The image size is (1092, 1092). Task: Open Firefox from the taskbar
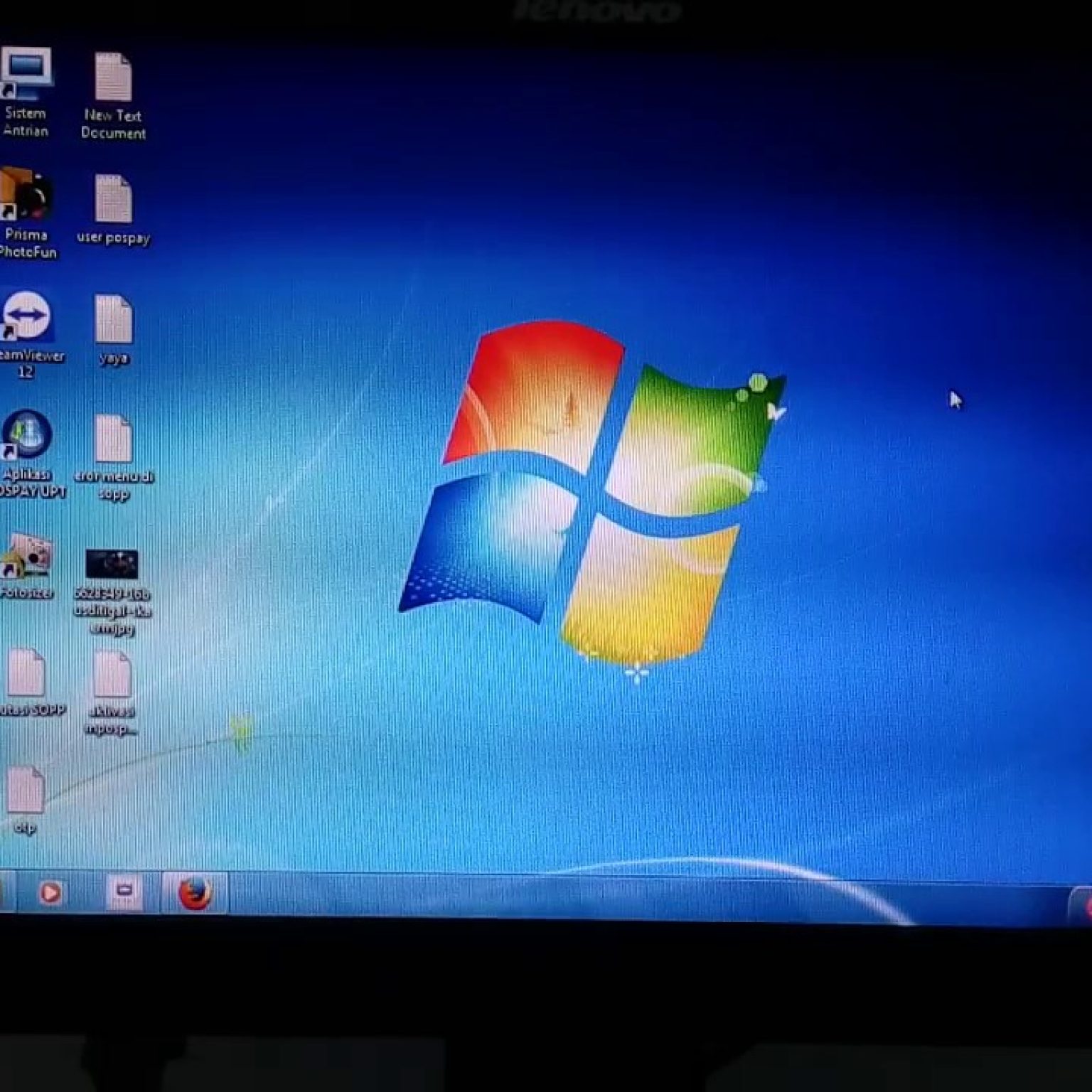[x=195, y=893]
